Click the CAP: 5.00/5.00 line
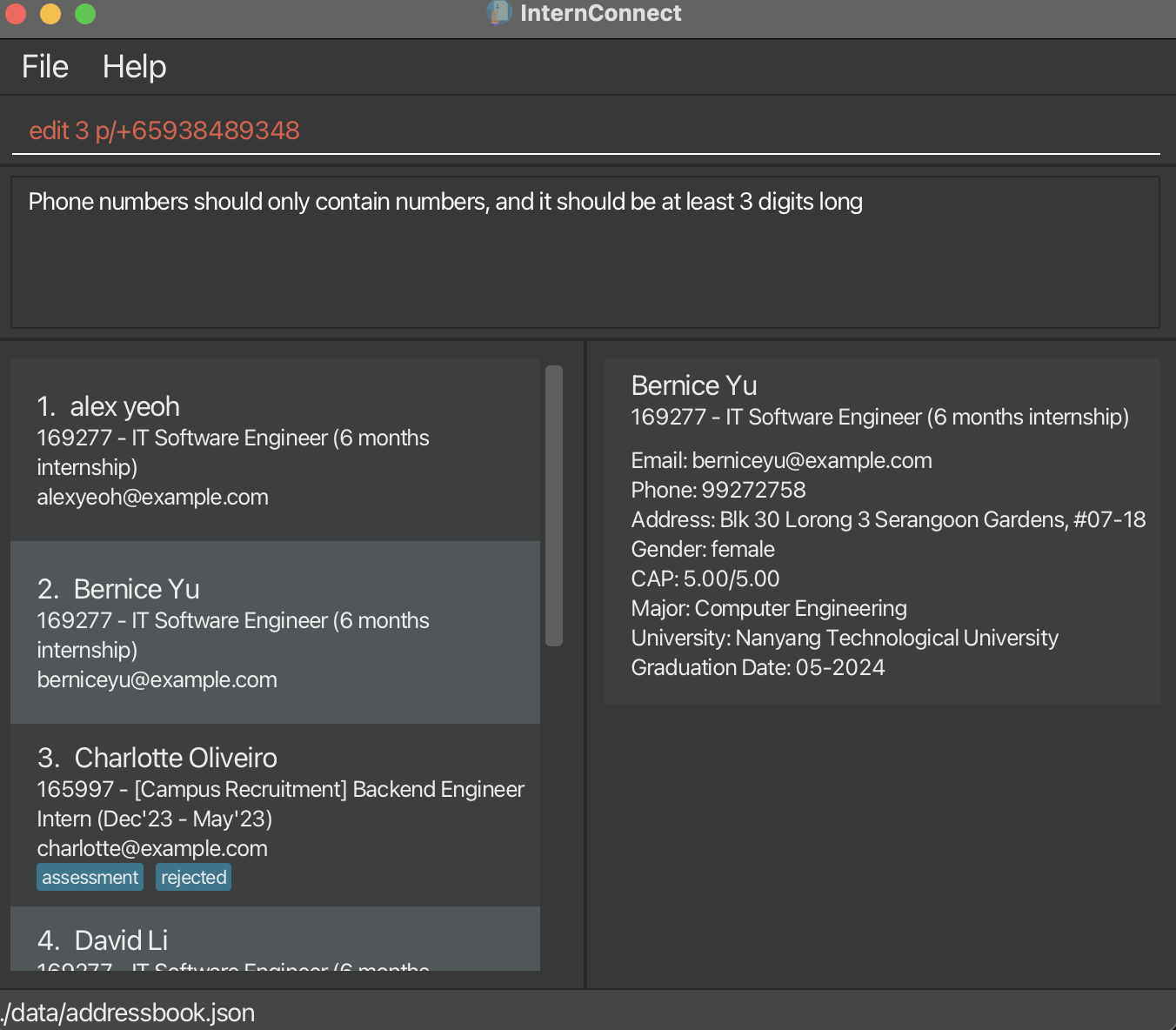 pos(705,579)
